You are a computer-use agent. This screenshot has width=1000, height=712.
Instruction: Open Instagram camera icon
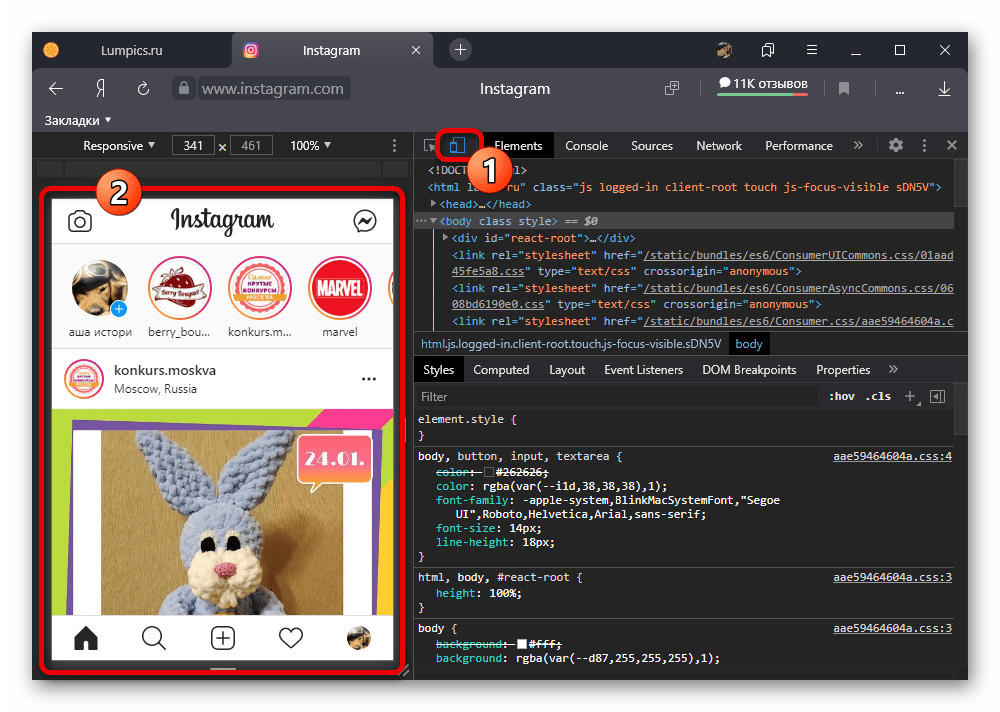coord(80,221)
